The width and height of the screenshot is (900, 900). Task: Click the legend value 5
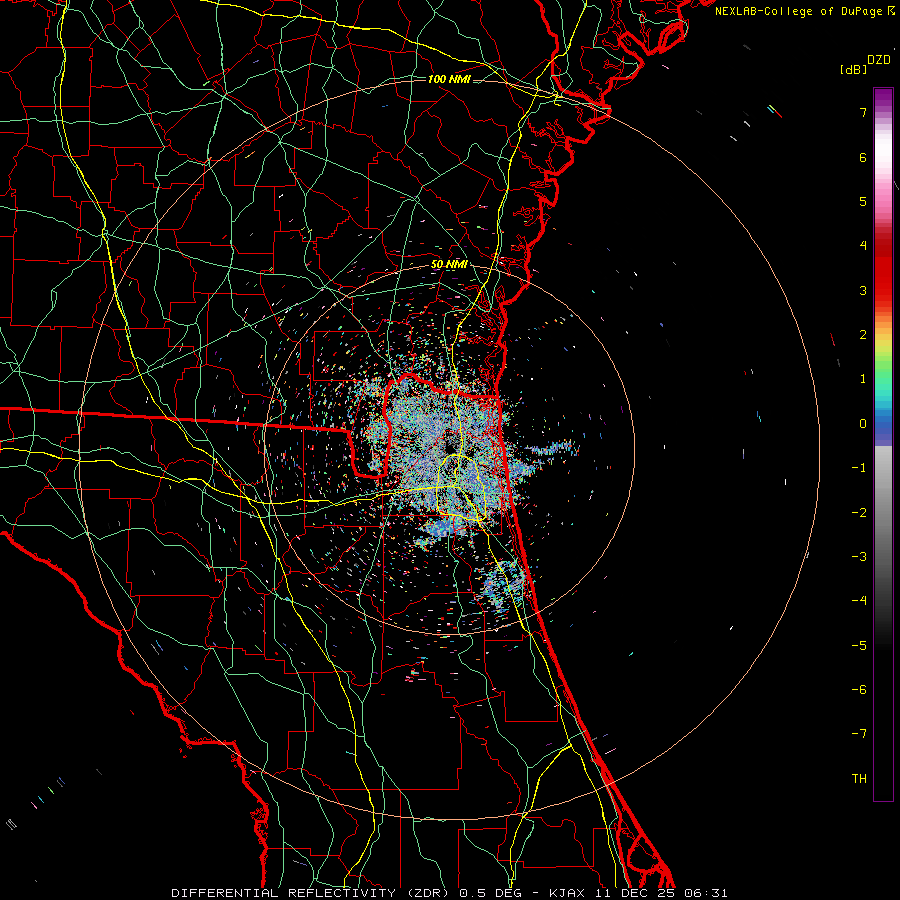pos(863,201)
